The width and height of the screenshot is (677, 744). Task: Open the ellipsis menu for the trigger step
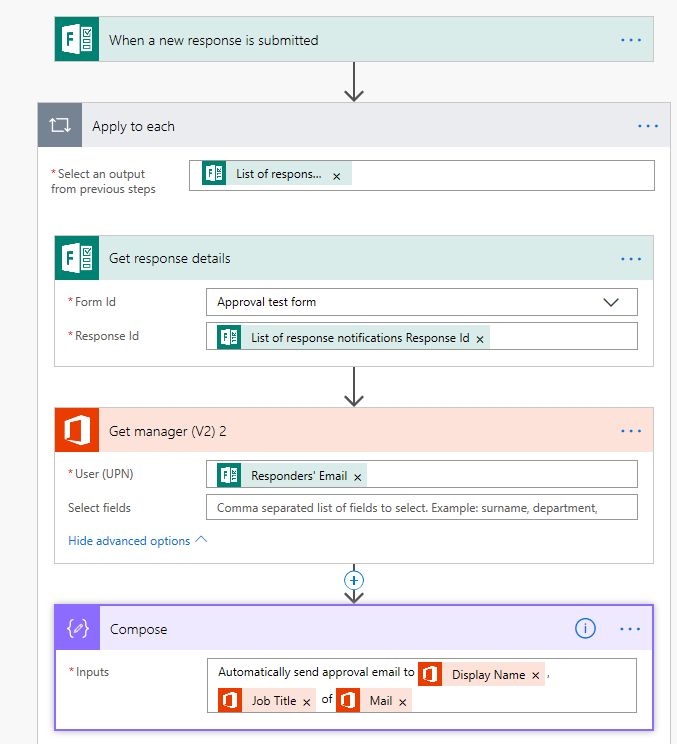(x=630, y=40)
